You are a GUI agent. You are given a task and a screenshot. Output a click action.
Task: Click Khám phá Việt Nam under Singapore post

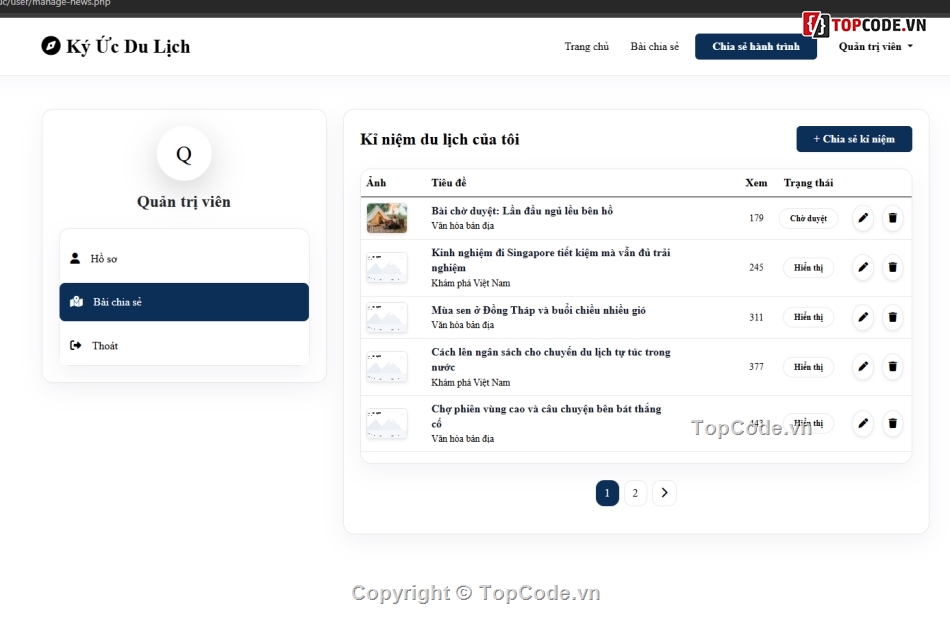pyautogui.click(x=471, y=283)
